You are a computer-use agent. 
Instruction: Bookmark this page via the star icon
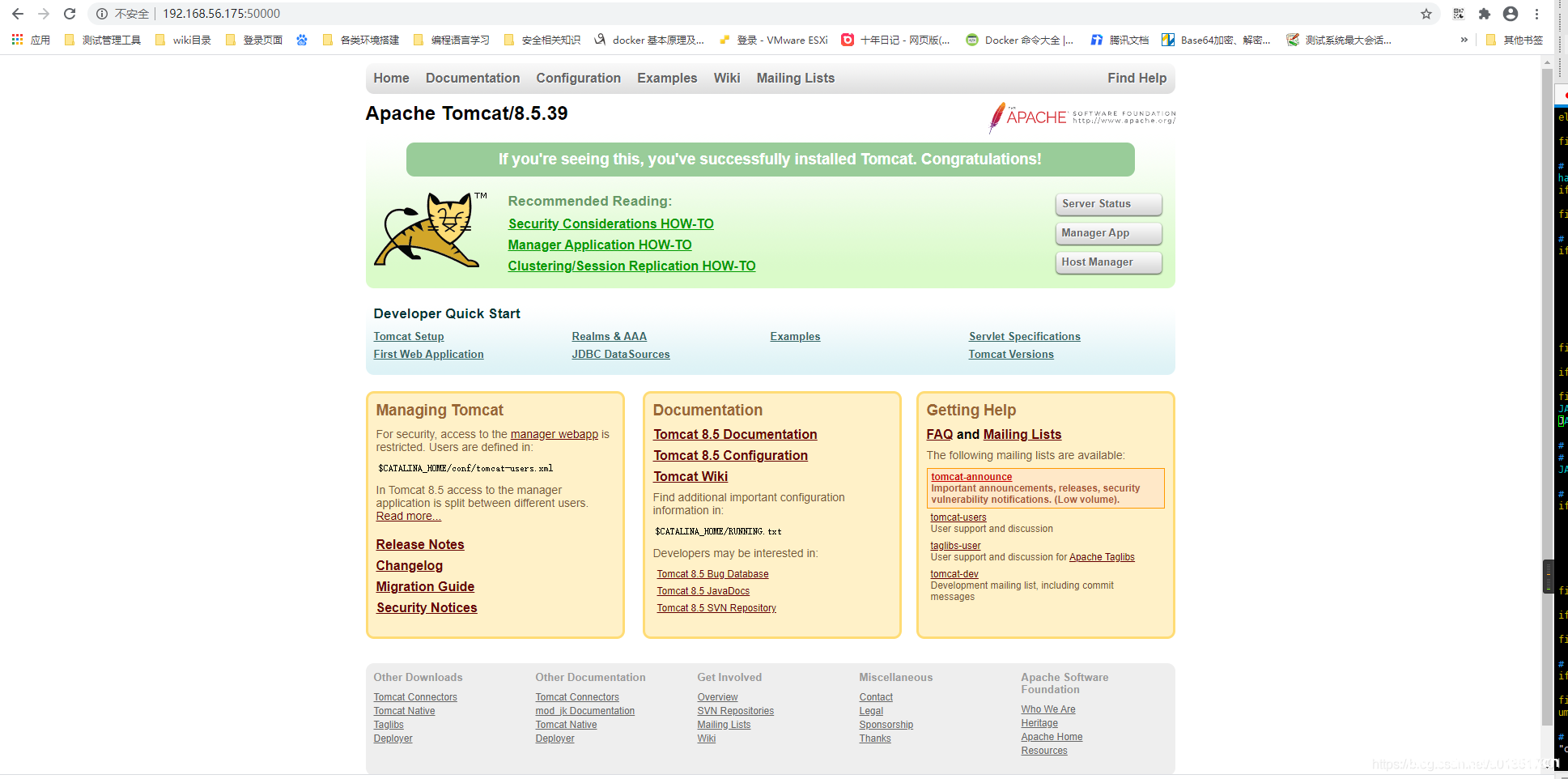[1427, 13]
